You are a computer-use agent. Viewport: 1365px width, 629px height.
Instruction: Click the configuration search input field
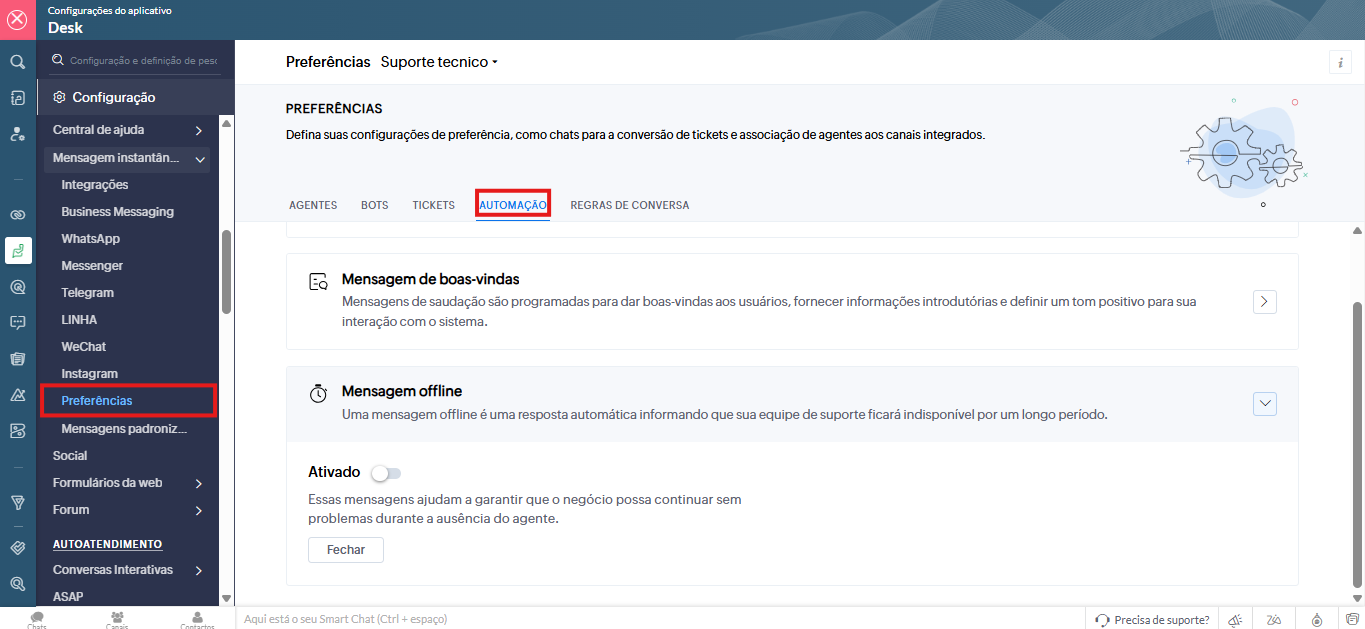pos(142,61)
